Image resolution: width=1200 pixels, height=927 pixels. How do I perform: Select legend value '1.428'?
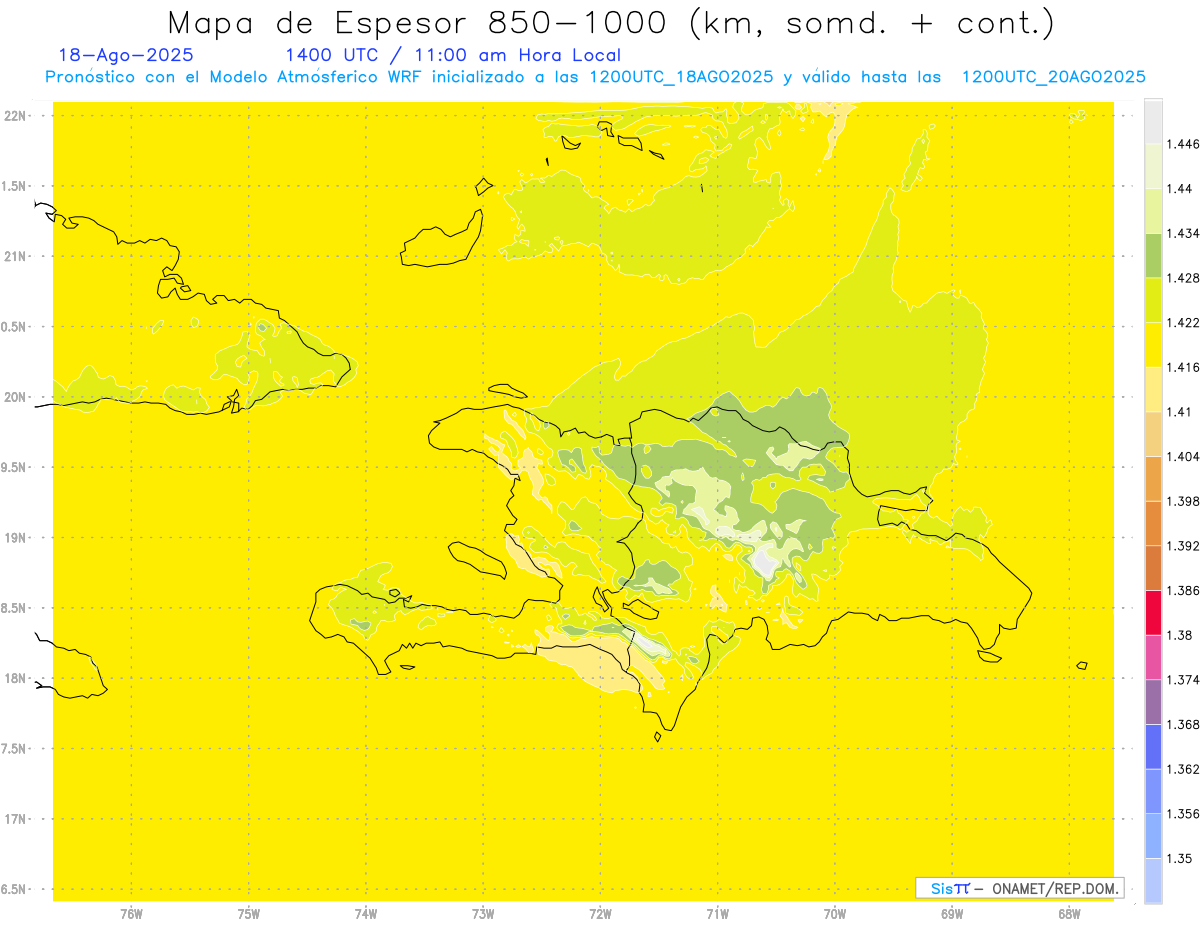[1183, 278]
